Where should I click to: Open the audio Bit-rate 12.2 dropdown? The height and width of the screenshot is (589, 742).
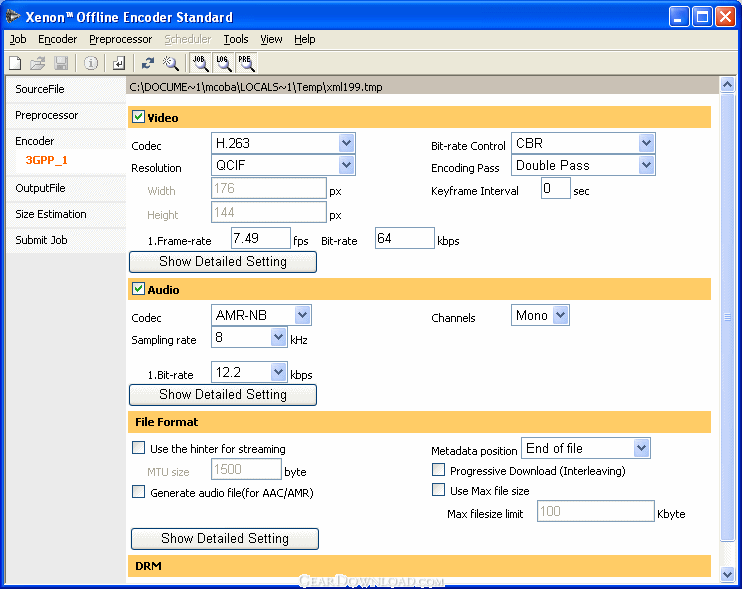tap(249, 372)
